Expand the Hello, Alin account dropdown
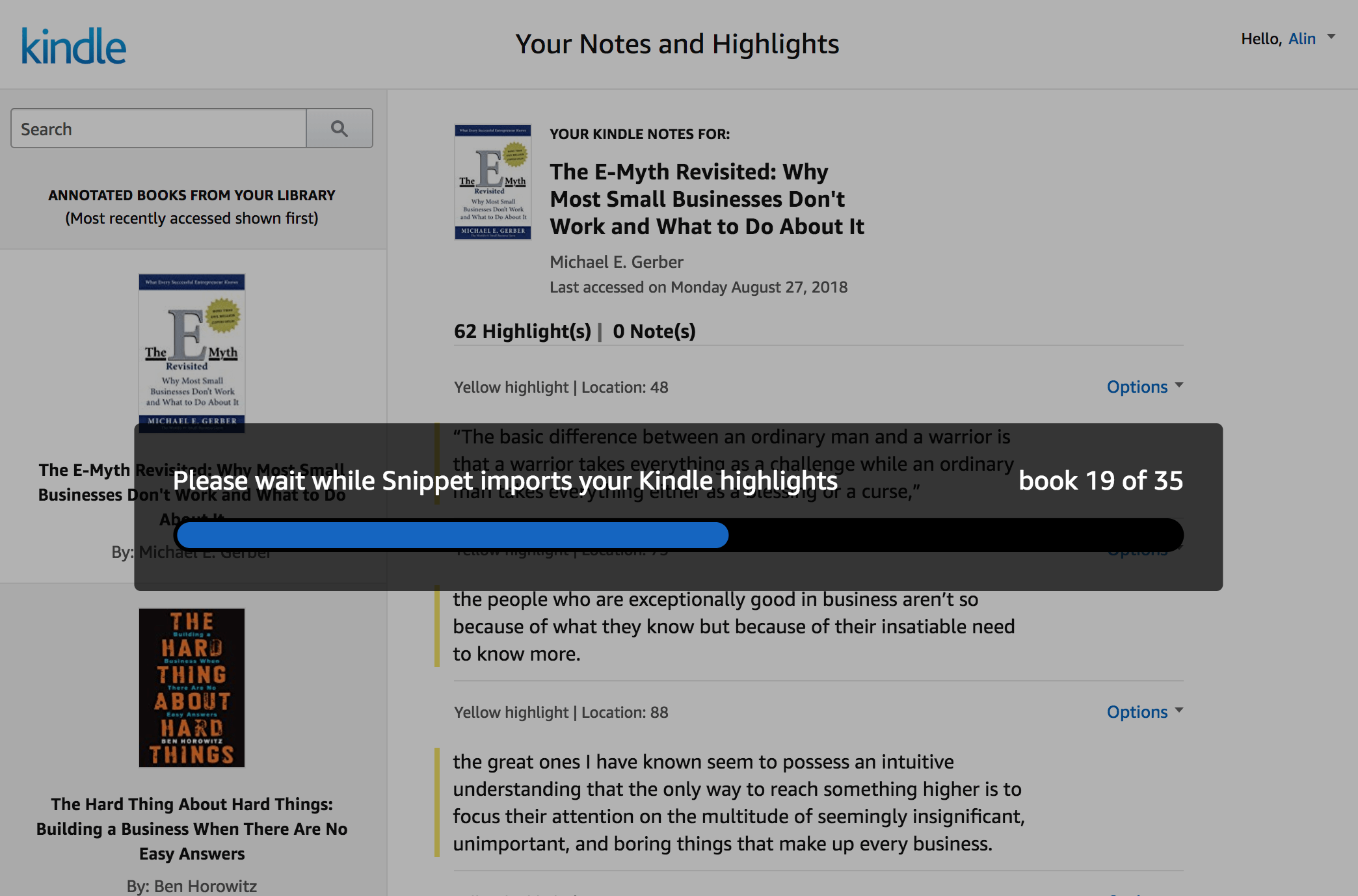The width and height of the screenshot is (1358, 896). (1329, 38)
